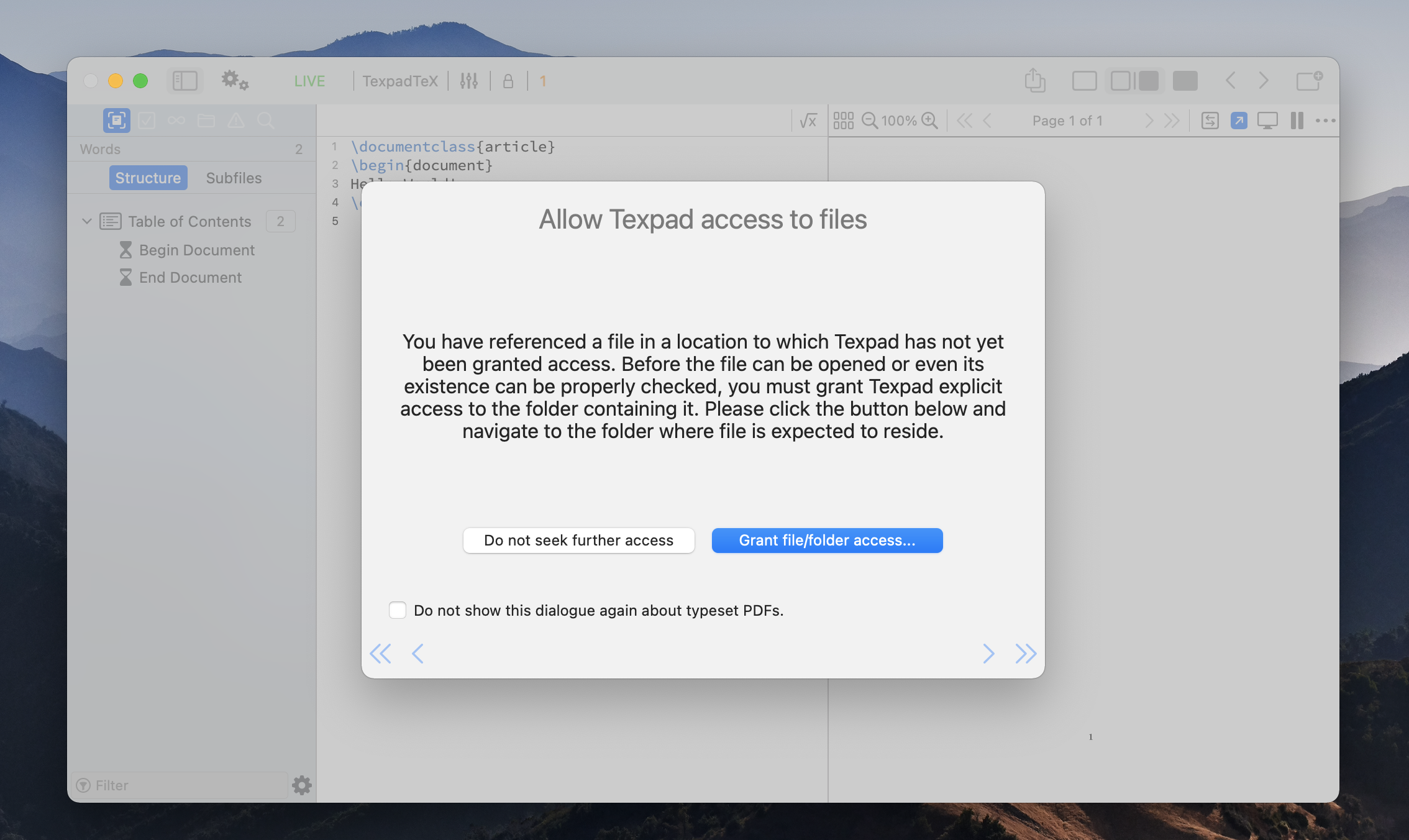Expand Table of Contents tree item
1409x840 pixels.
point(88,220)
